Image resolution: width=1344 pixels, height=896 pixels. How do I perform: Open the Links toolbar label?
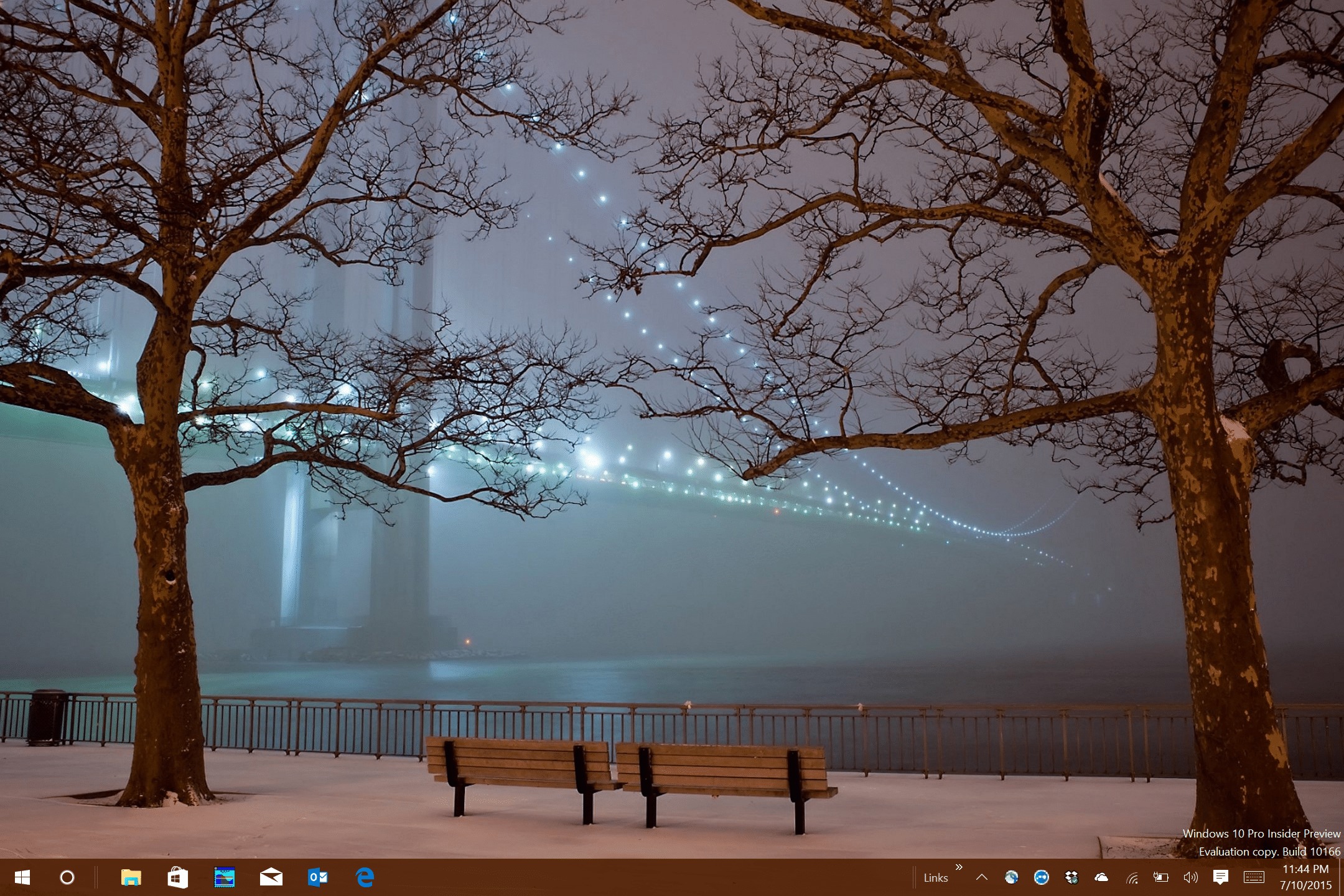(x=936, y=878)
